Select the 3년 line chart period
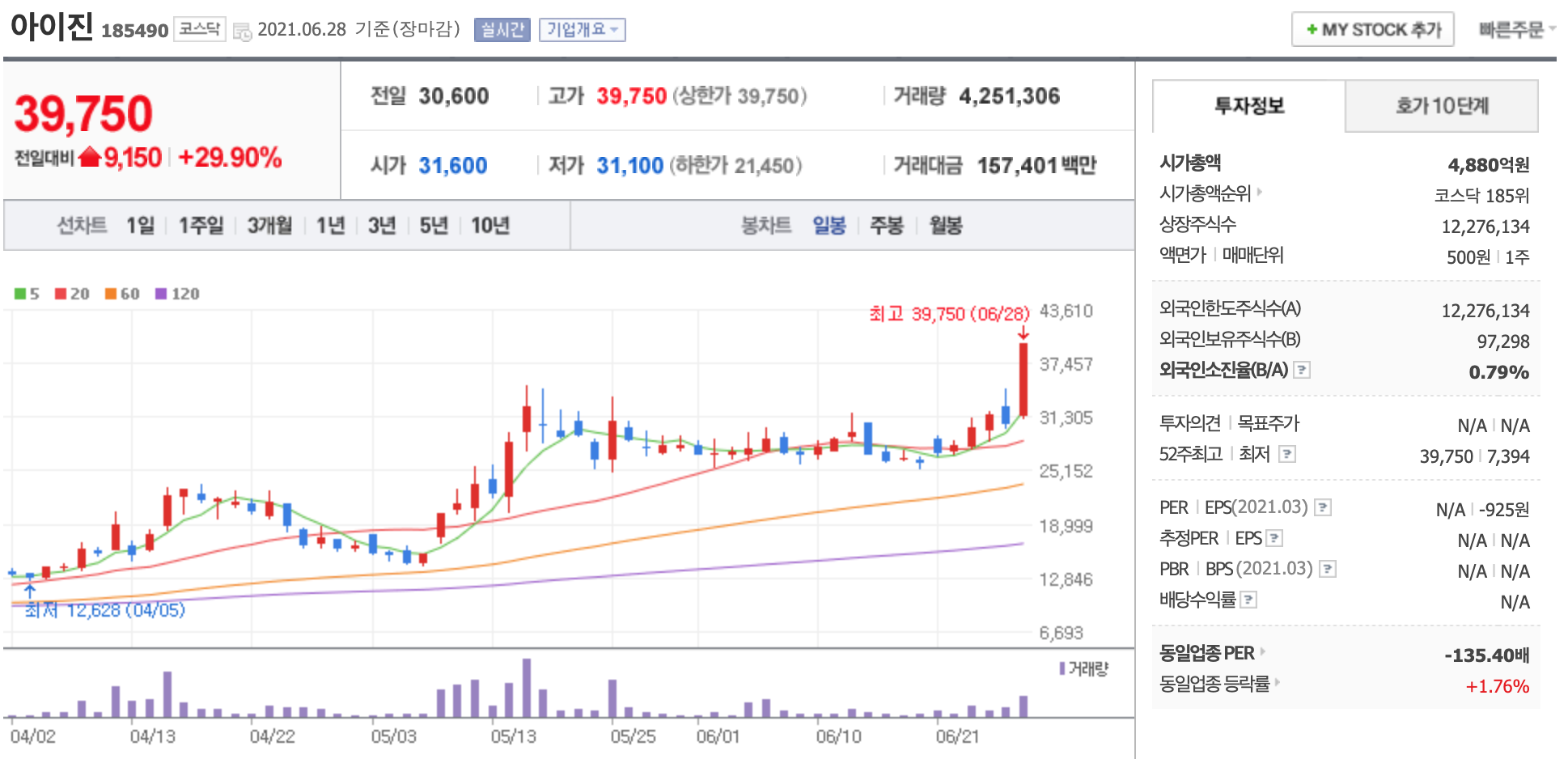1568x759 pixels. tap(382, 225)
